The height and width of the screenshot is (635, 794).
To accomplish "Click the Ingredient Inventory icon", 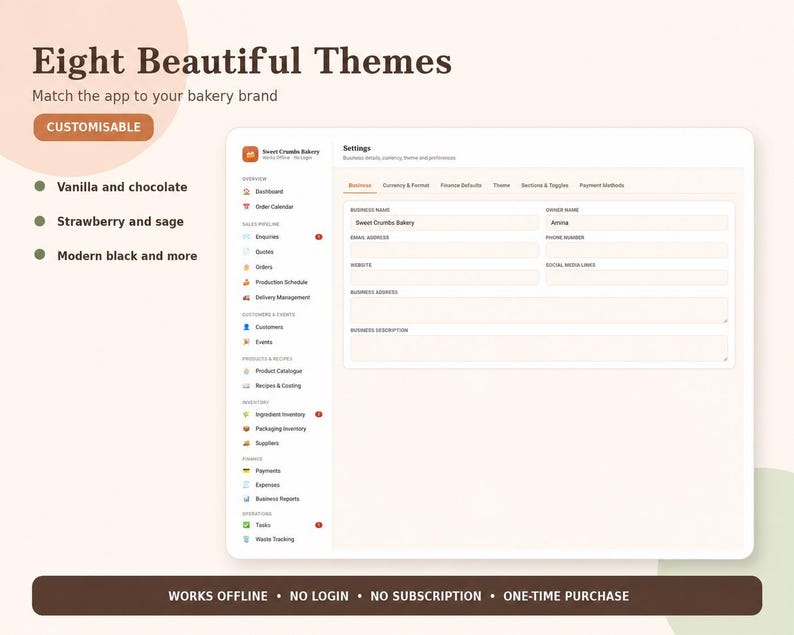I will (246, 414).
